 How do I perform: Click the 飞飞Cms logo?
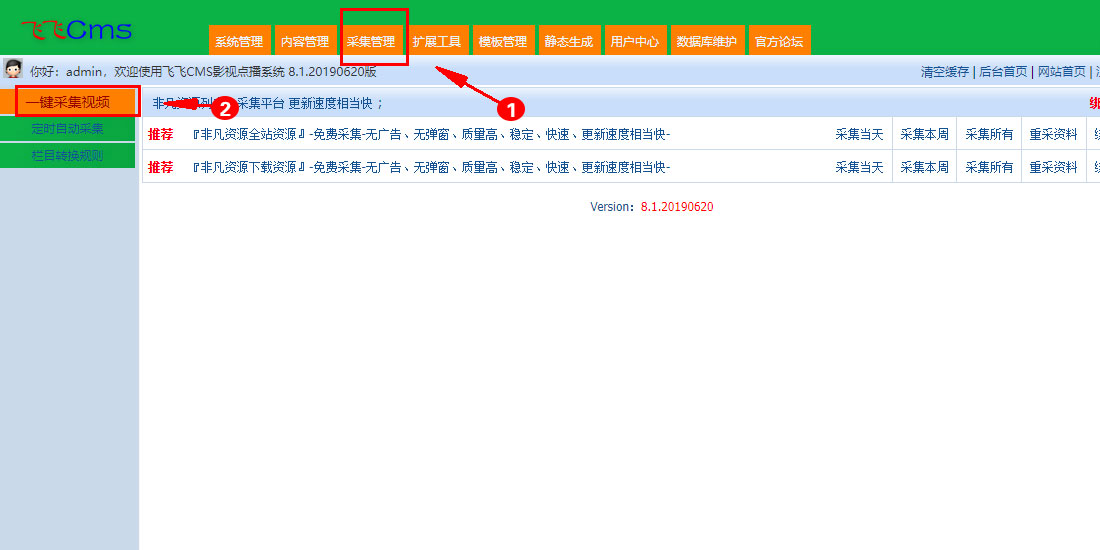(76, 30)
